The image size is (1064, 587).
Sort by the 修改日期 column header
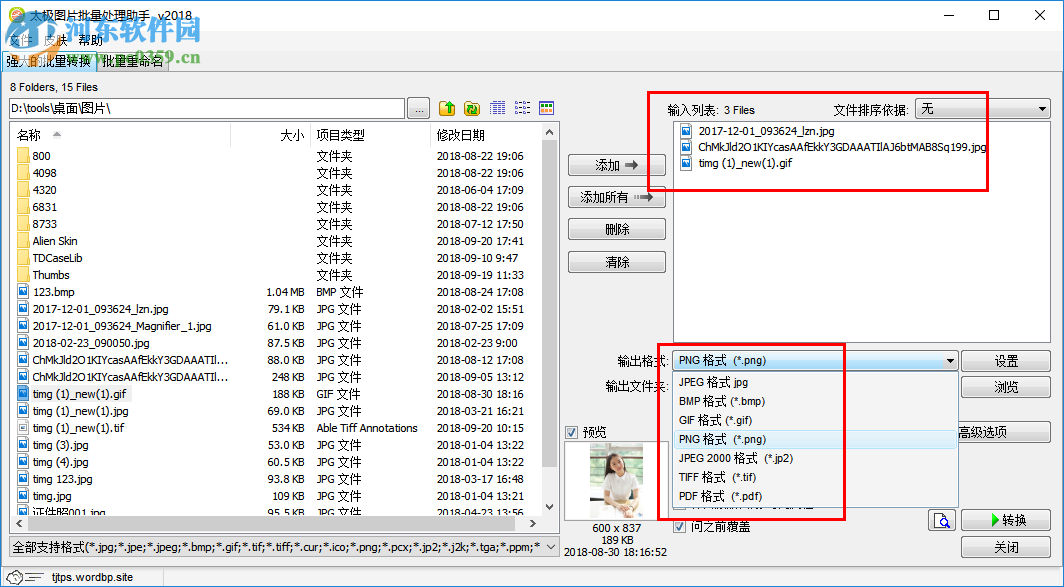(486, 135)
